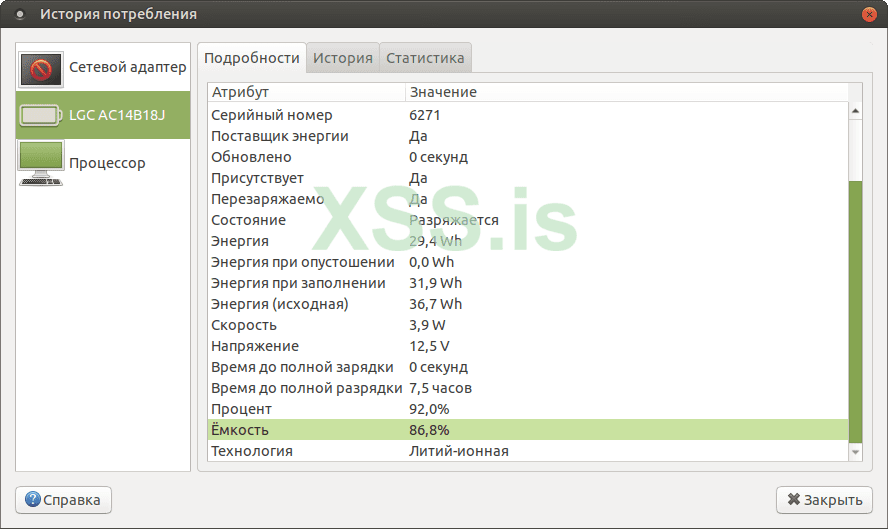Click the scrollbar down arrow

point(855,452)
